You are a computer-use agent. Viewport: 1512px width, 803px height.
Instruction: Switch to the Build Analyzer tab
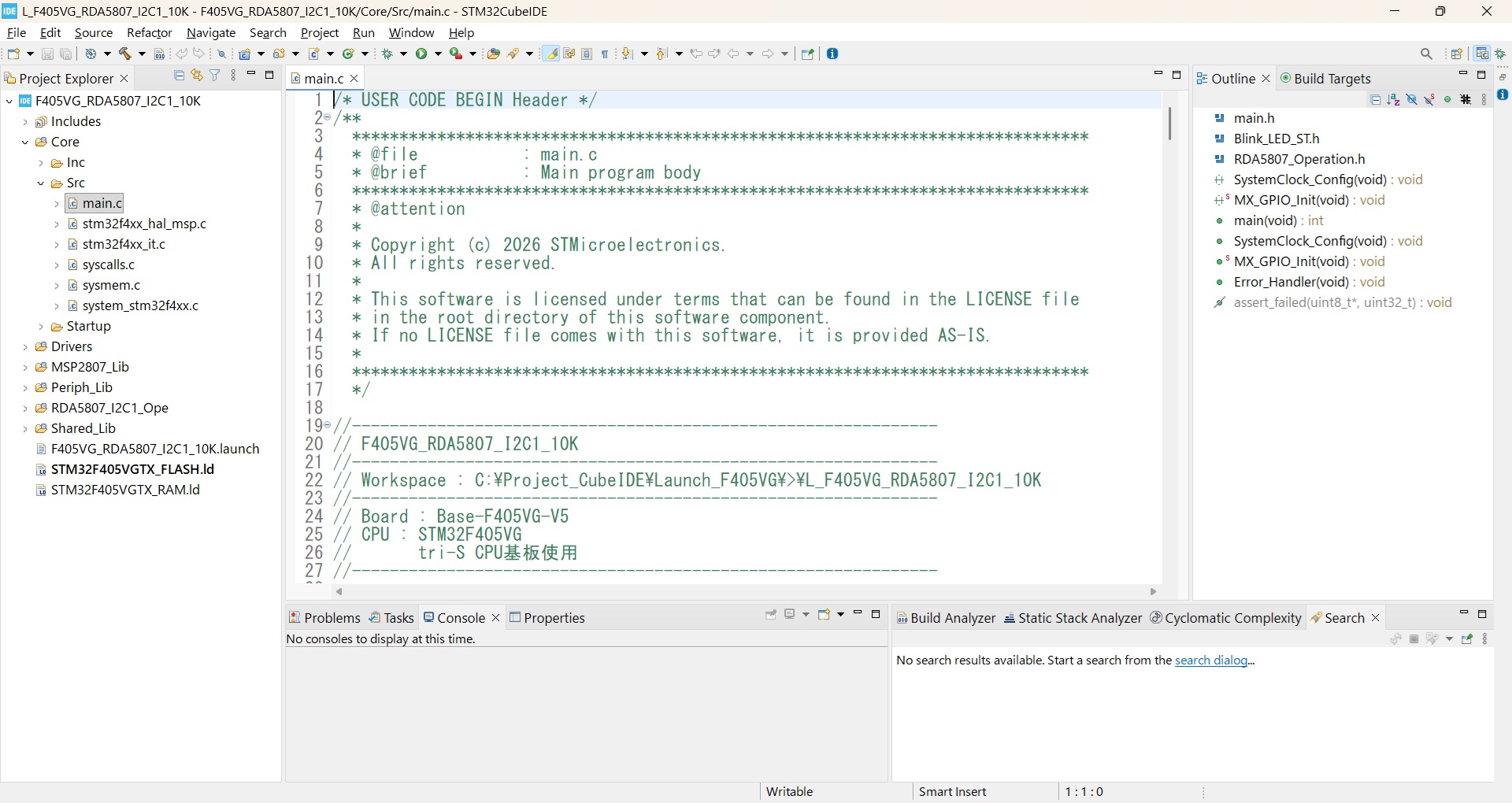pyautogui.click(x=946, y=618)
